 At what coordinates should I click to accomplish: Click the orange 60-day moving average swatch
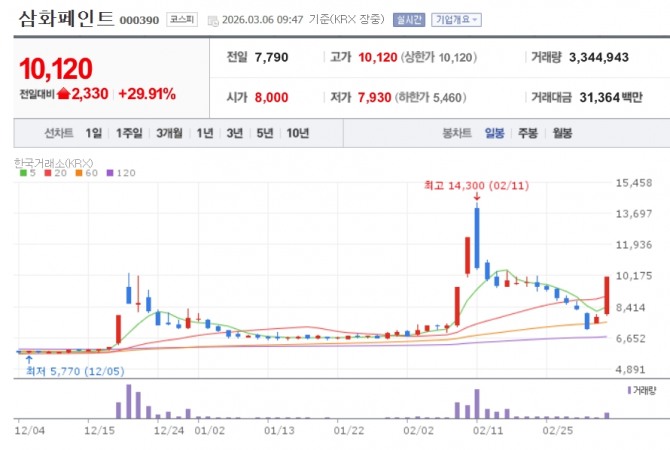(x=79, y=173)
